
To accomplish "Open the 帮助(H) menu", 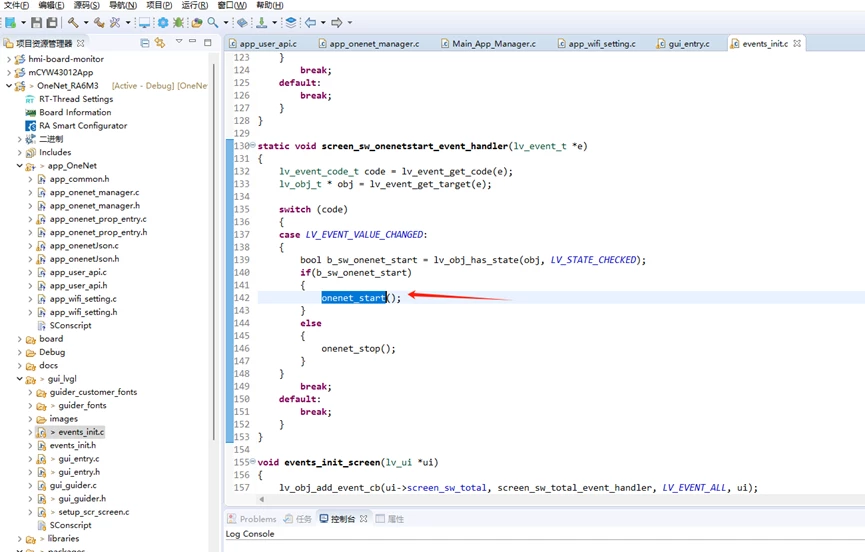I will pos(270,5).
